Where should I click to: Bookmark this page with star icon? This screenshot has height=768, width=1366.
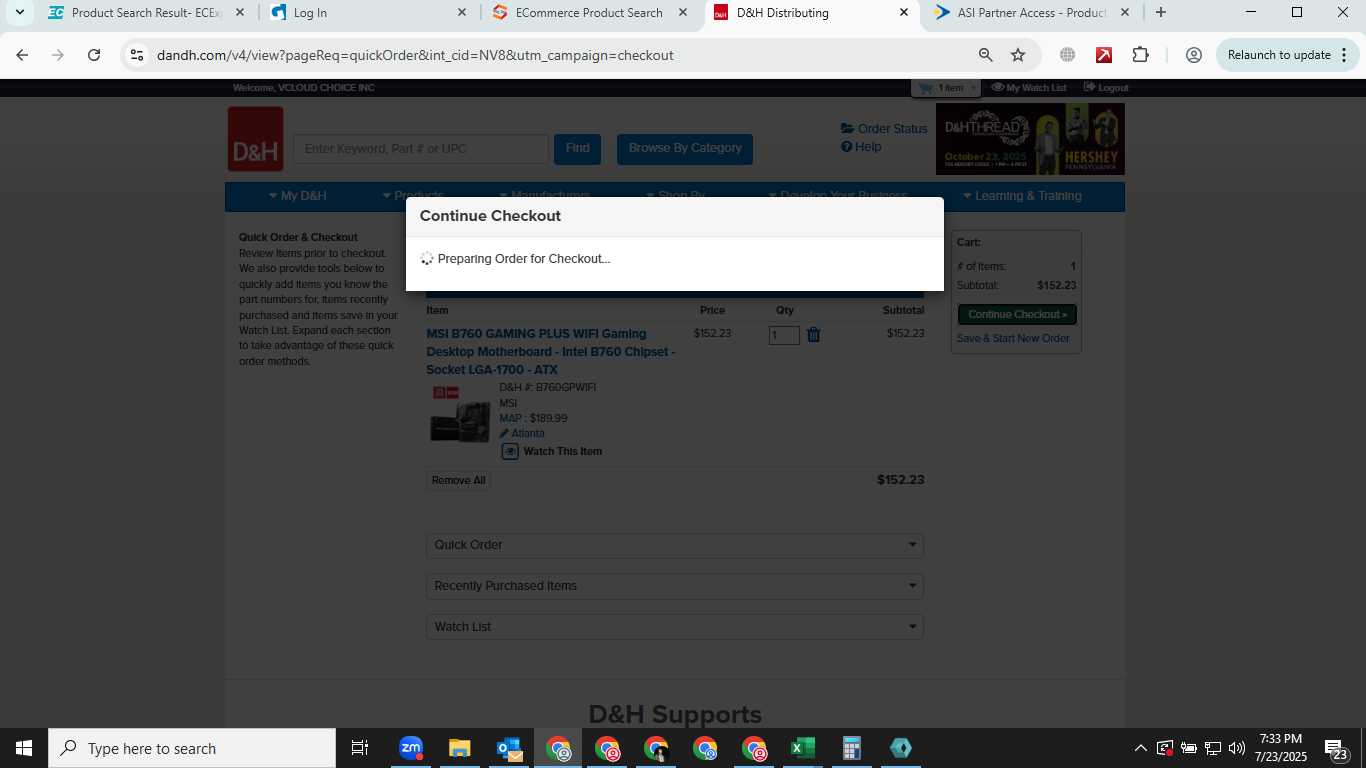coord(1018,55)
